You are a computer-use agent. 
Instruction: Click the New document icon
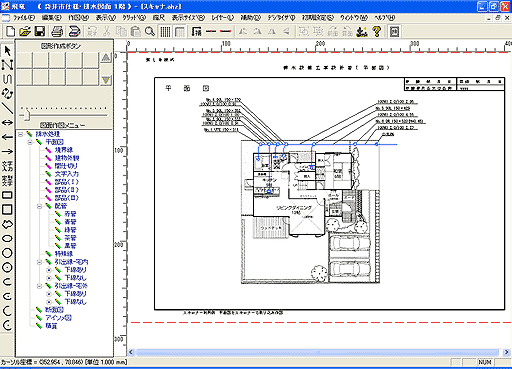pos(11,32)
